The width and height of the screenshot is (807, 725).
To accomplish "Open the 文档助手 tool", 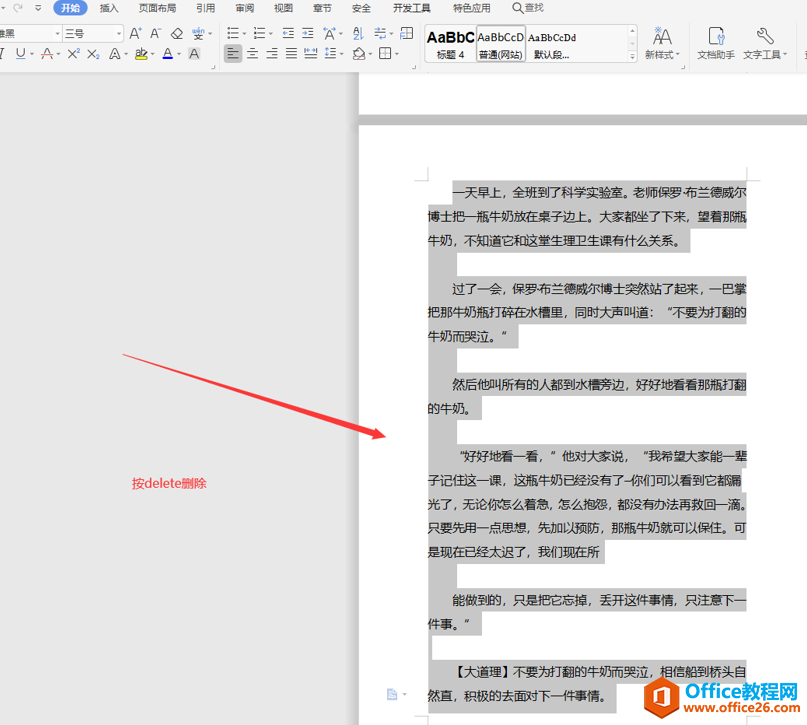I will click(x=716, y=44).
